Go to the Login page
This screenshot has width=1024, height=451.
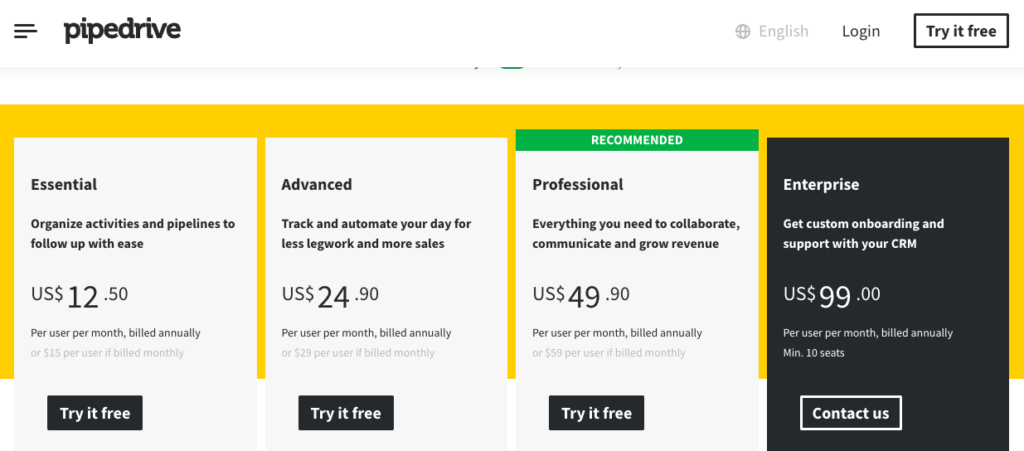click(x=861, y=31)
